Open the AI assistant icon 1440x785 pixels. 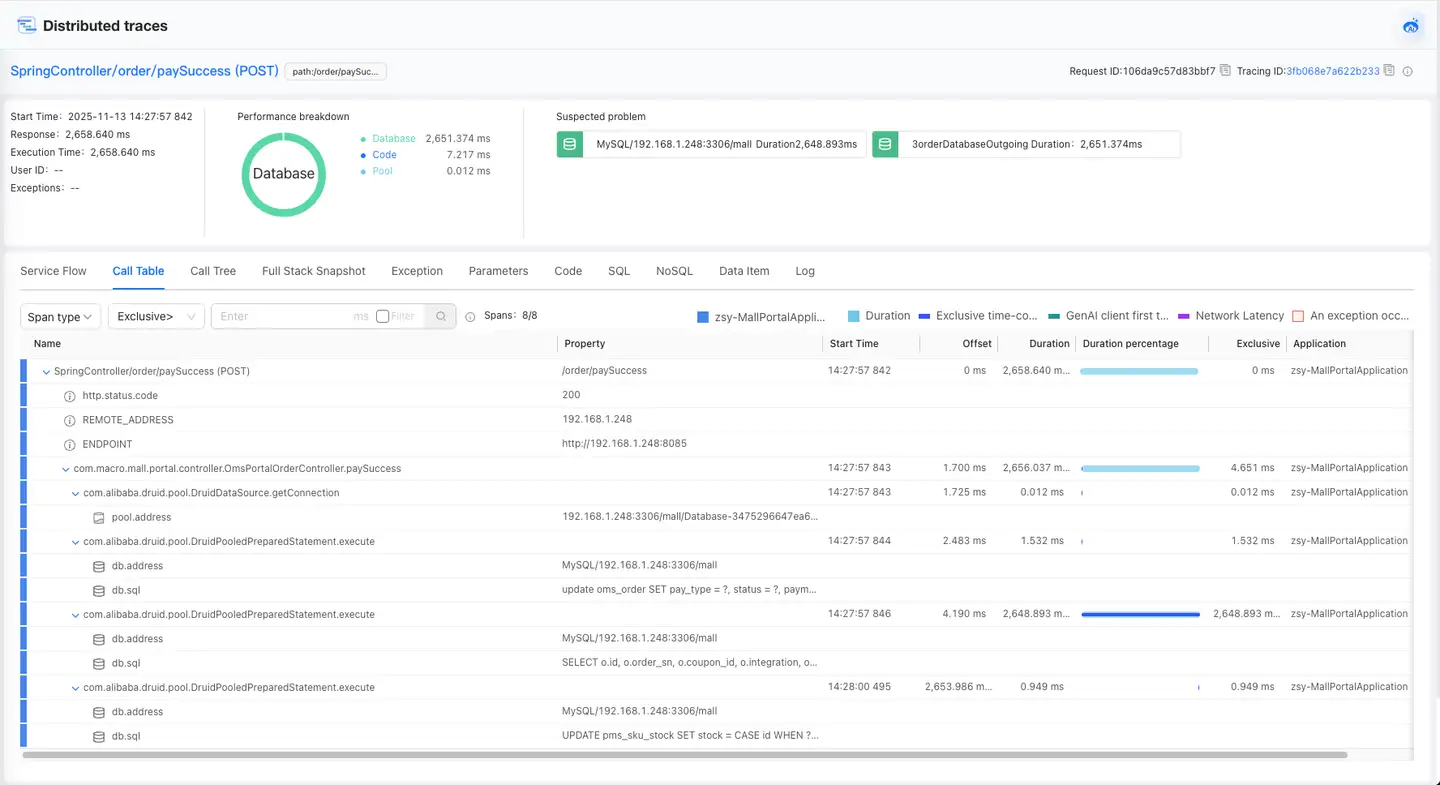[1411, 26]
